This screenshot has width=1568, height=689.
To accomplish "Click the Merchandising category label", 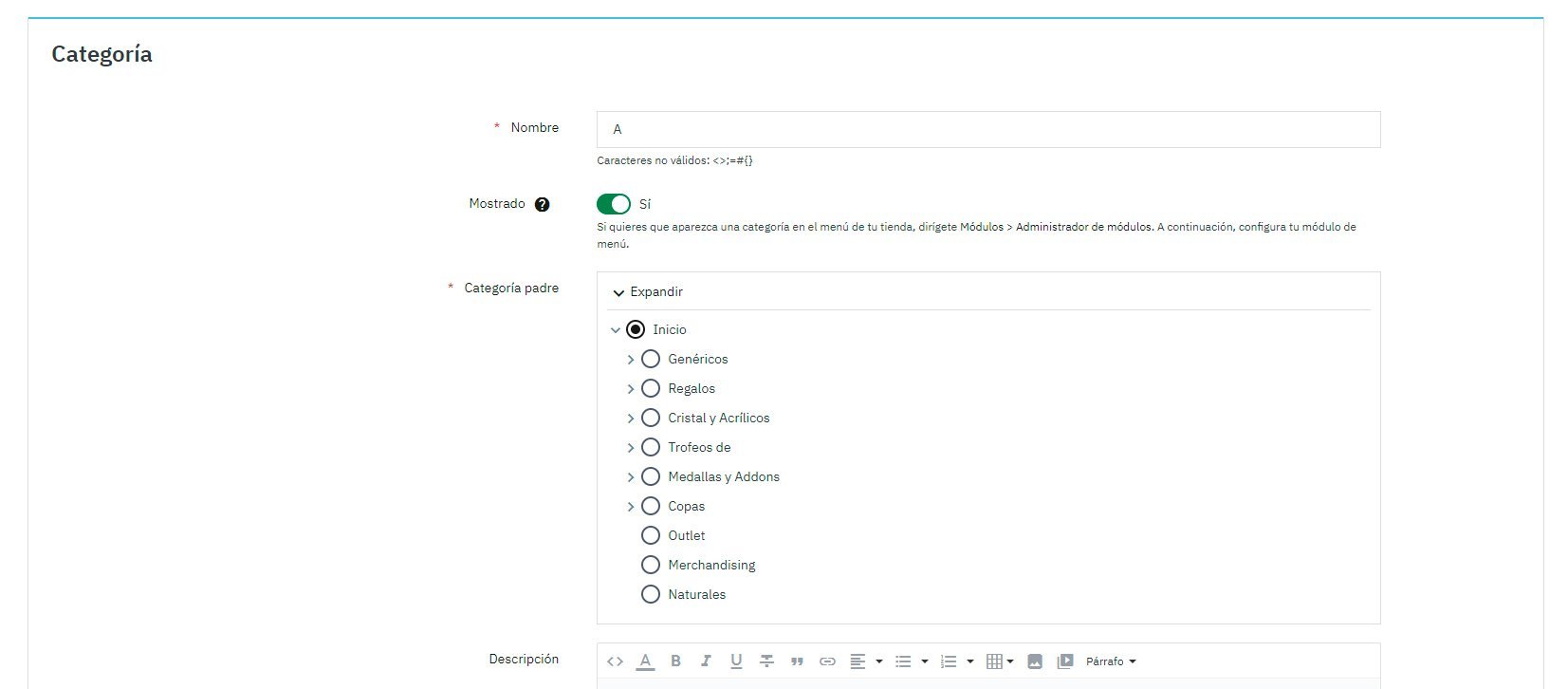I will tap(711, 566).
